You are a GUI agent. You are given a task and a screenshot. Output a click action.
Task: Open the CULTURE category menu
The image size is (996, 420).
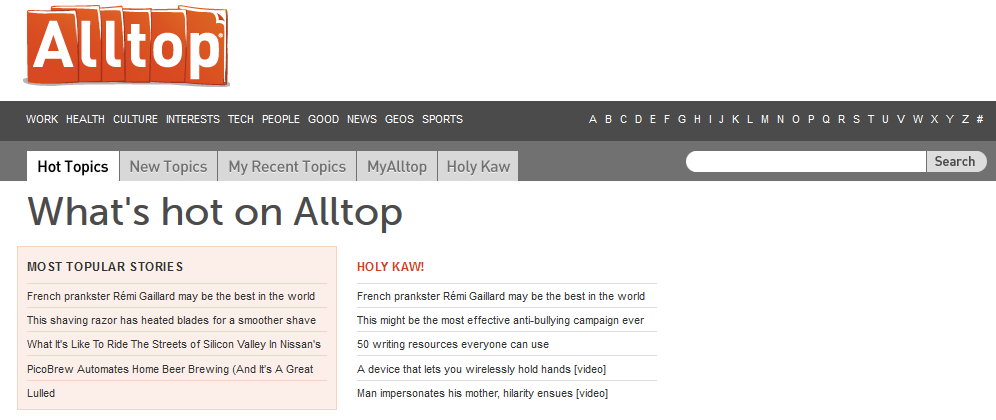click(135, 119)
